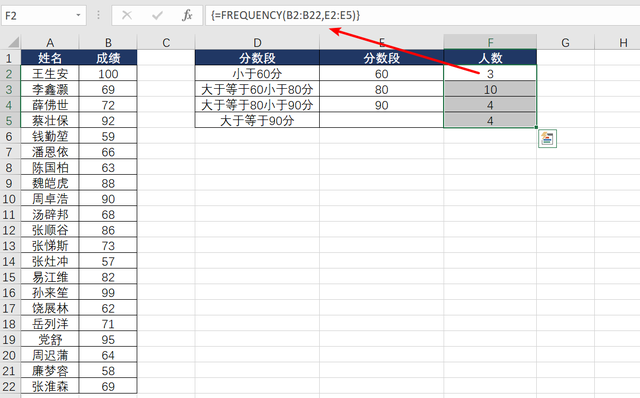Select row 6 header
The image size is (640, 398).
tap(10, 136)
